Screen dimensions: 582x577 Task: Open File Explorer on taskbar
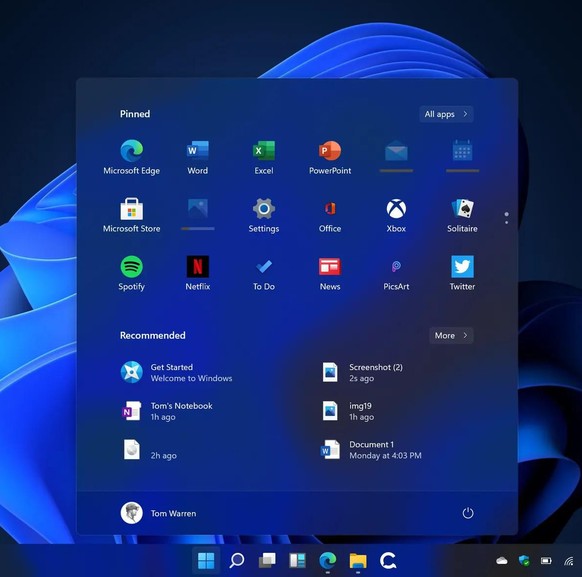click(x=358, y=560)
